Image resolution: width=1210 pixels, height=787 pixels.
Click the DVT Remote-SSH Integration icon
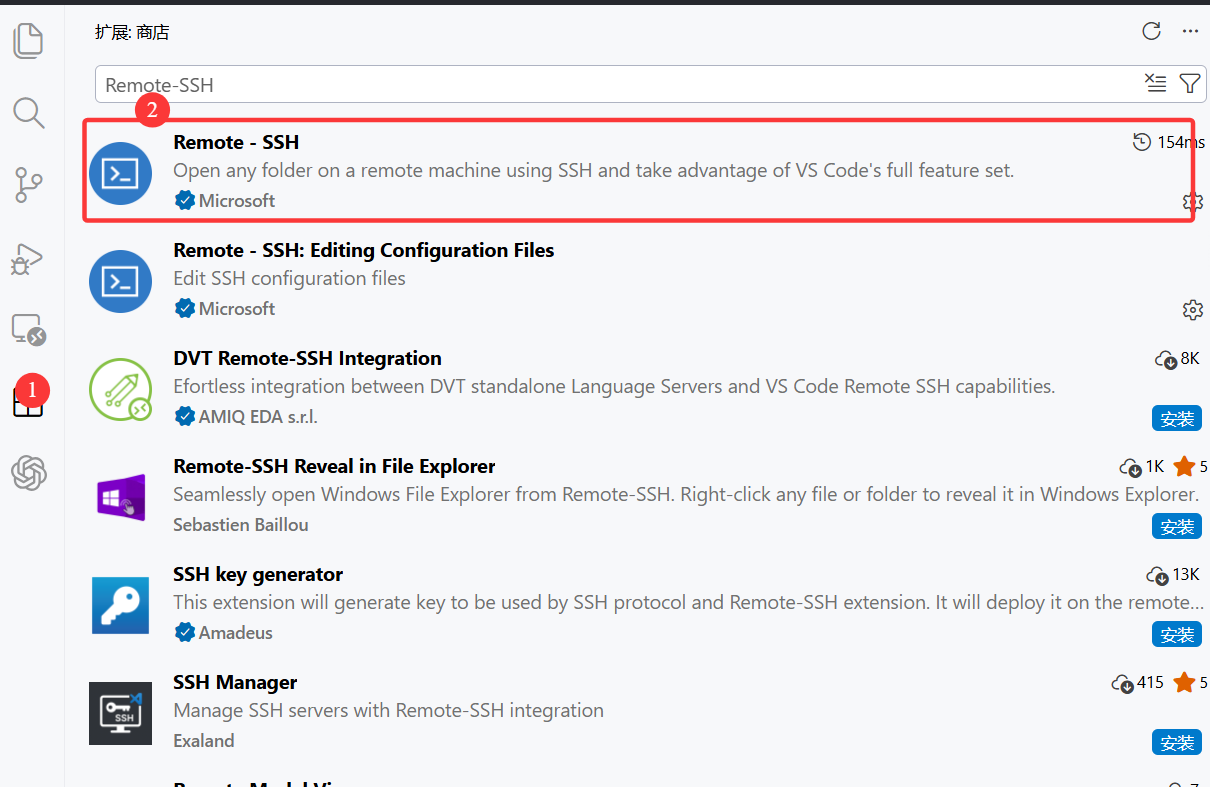[x=120, y=389]
